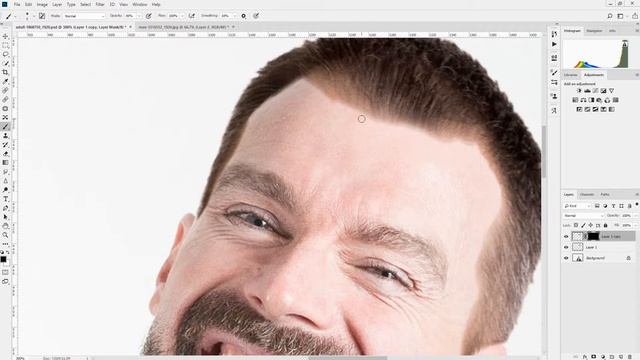
Task: Select the Hand tool
Action: (x=5, y=226)
